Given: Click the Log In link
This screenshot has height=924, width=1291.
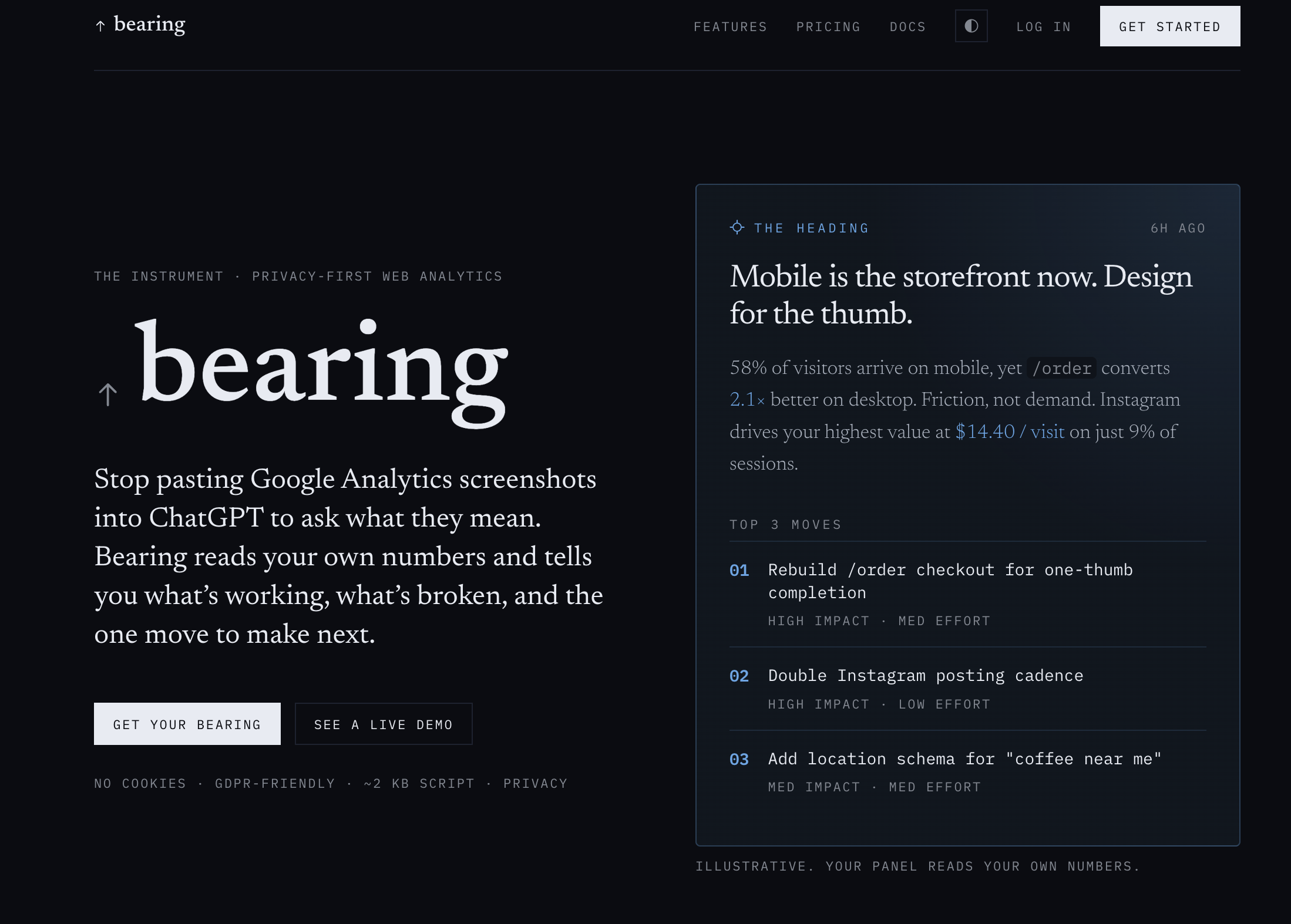Looking at the screenshot, I should (1044, 27).
